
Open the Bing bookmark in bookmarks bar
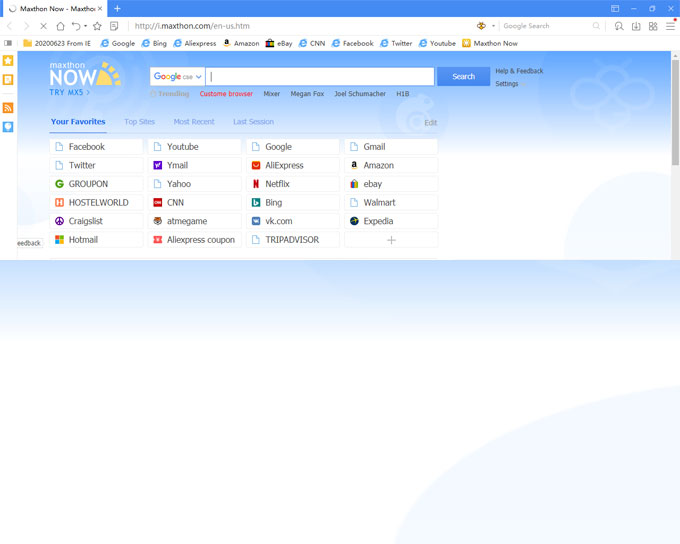[x=154, y=43]
